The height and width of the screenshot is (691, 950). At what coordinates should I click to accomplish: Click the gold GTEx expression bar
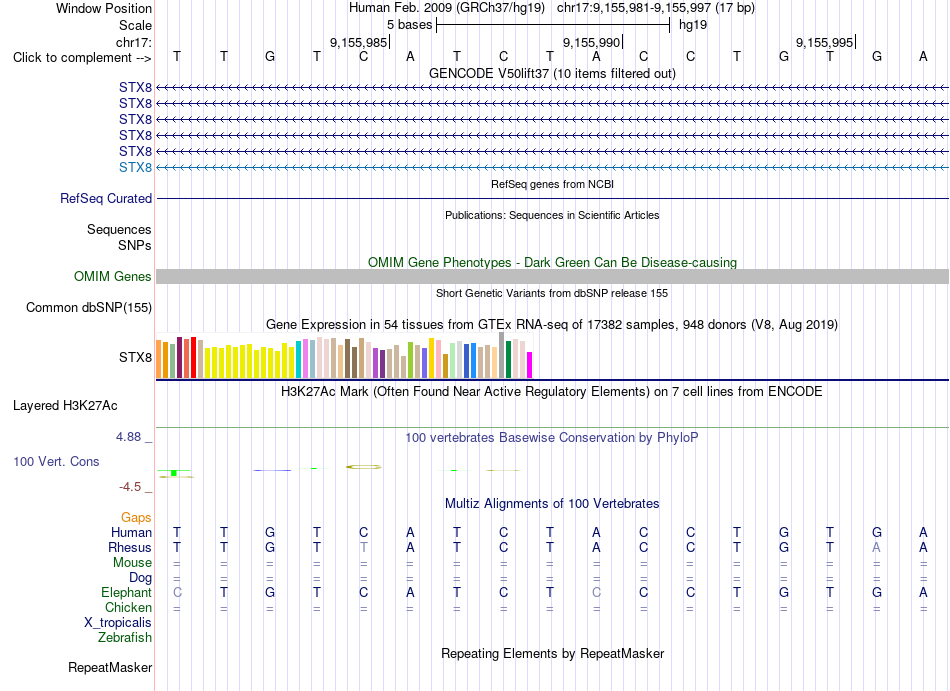[x=431, y=358]
